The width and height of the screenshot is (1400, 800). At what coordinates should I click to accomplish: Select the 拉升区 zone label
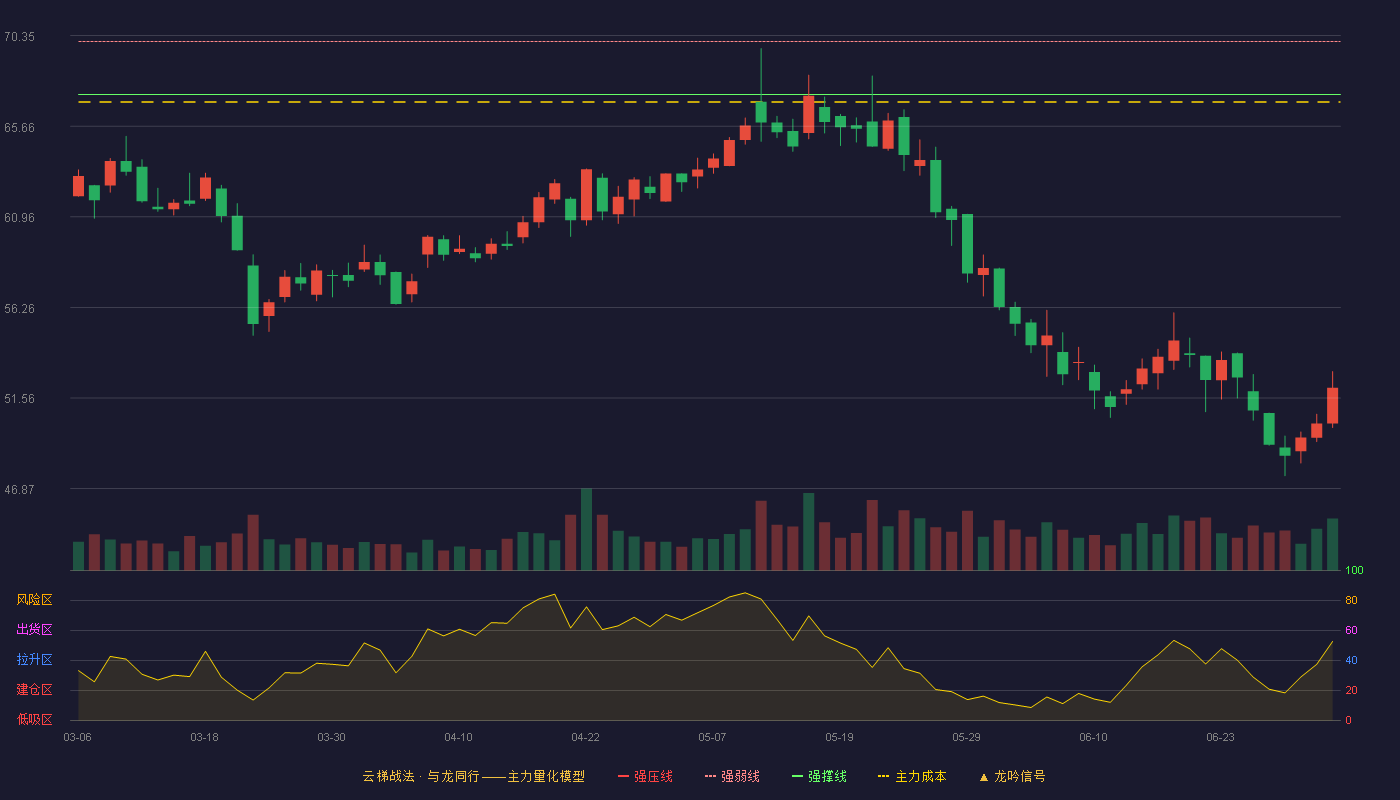click(x=34, y=660)
